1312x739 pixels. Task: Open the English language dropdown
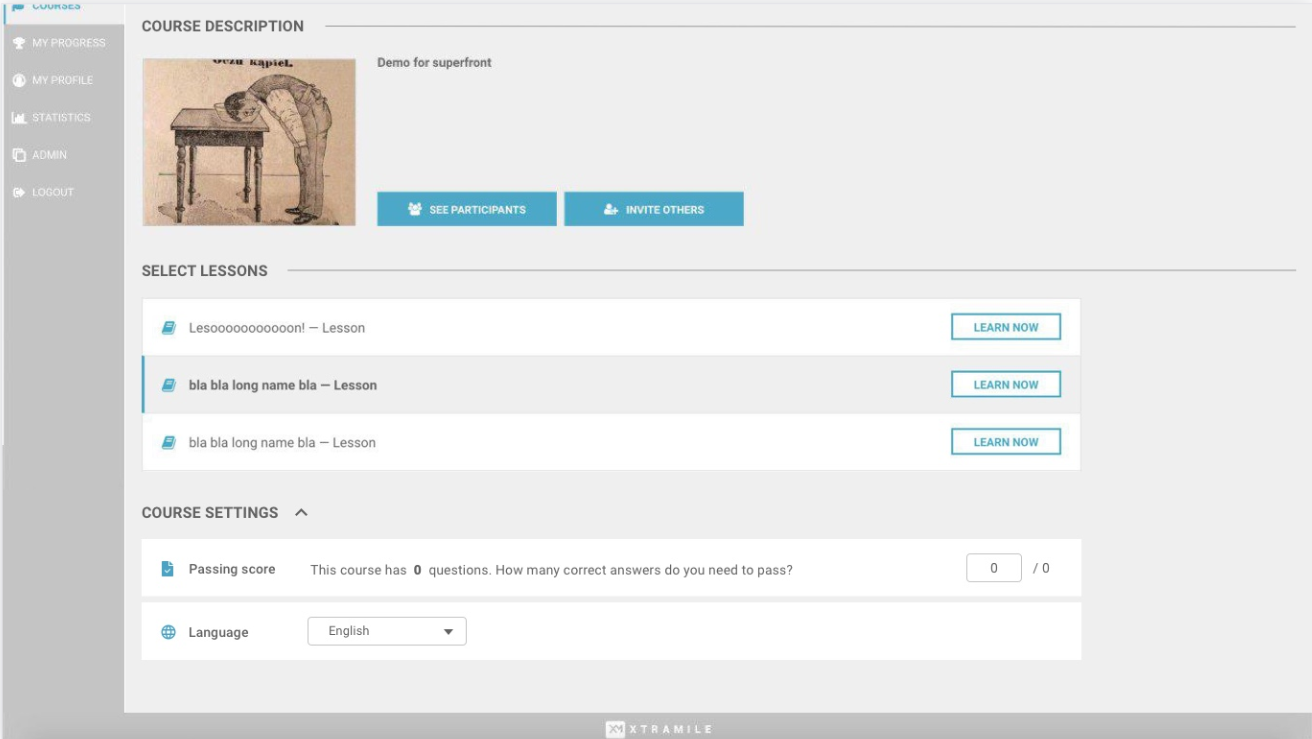(387, 631)
